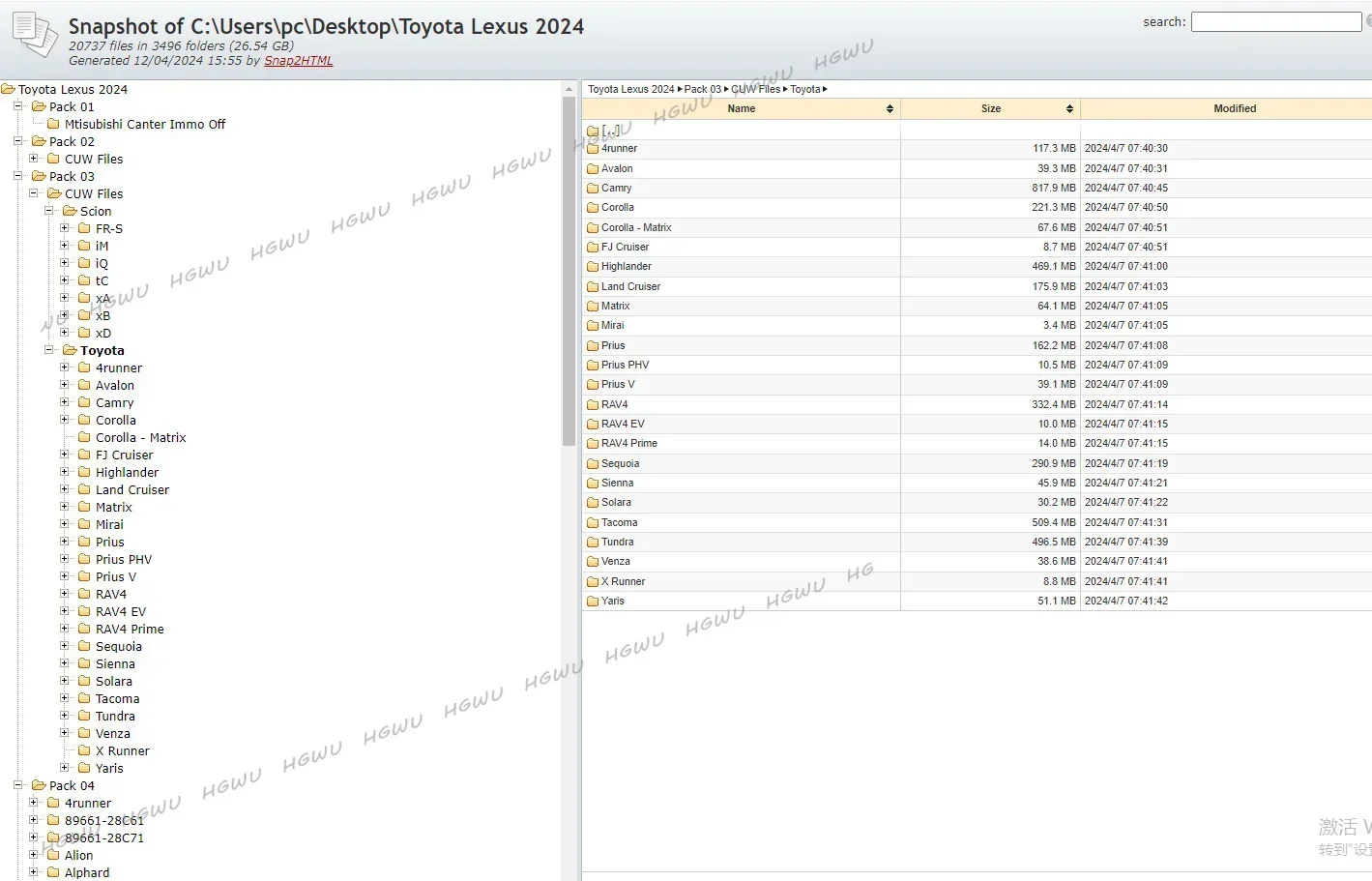The image size is (1372, 881).
Task: Select the iQ node under Scion
Action: pyautogui.click(x=102, y=263)
